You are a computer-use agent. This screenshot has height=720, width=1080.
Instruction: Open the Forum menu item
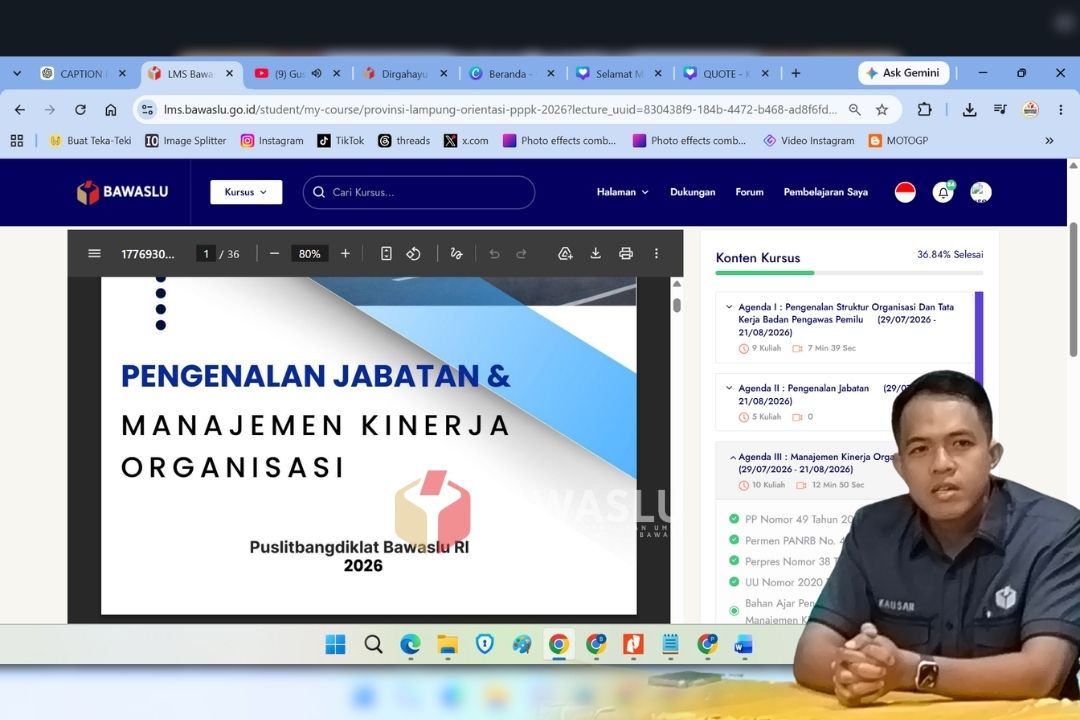[749, 192]
